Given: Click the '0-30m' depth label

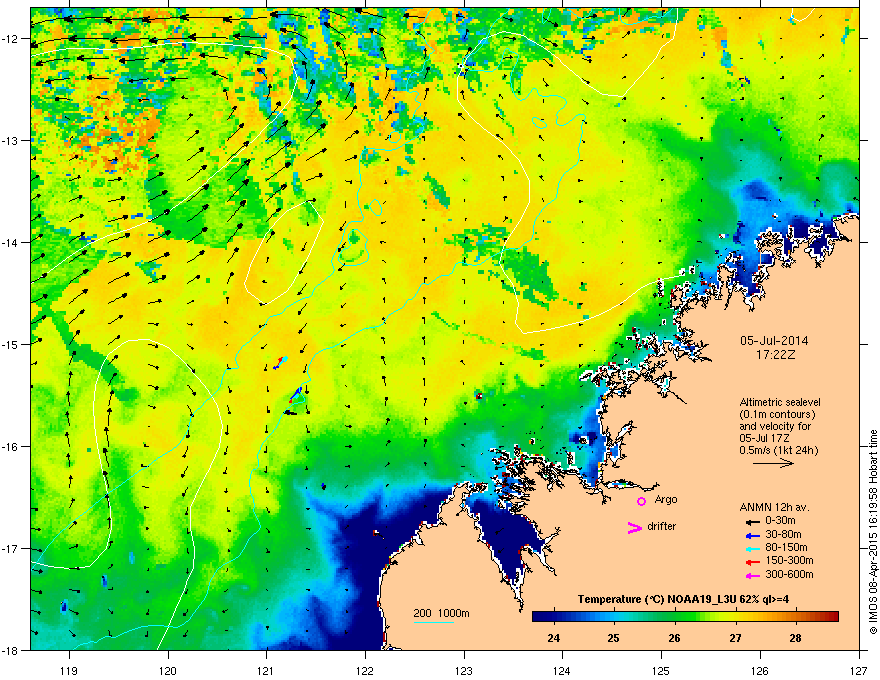Looking at the screenshot, I should point(781,521).
